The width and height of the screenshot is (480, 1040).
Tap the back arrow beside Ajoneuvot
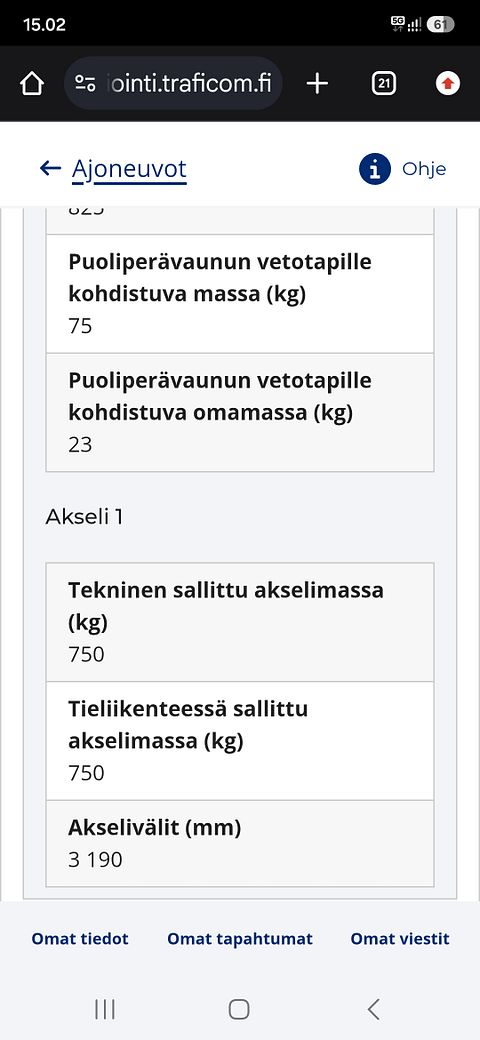tap(50, 168)
